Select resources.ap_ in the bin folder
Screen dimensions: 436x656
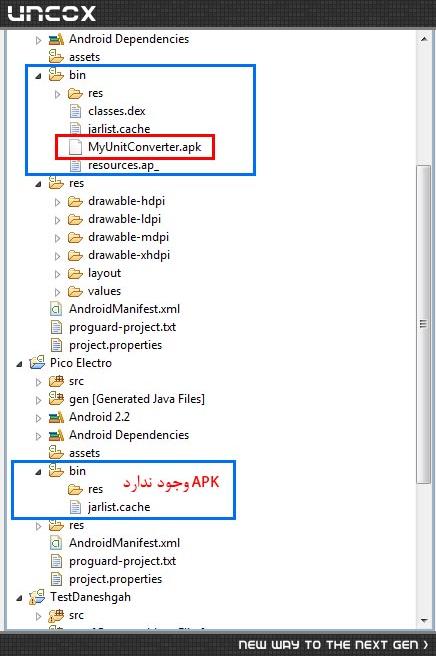pyautogui.click(x=123, y=166)
